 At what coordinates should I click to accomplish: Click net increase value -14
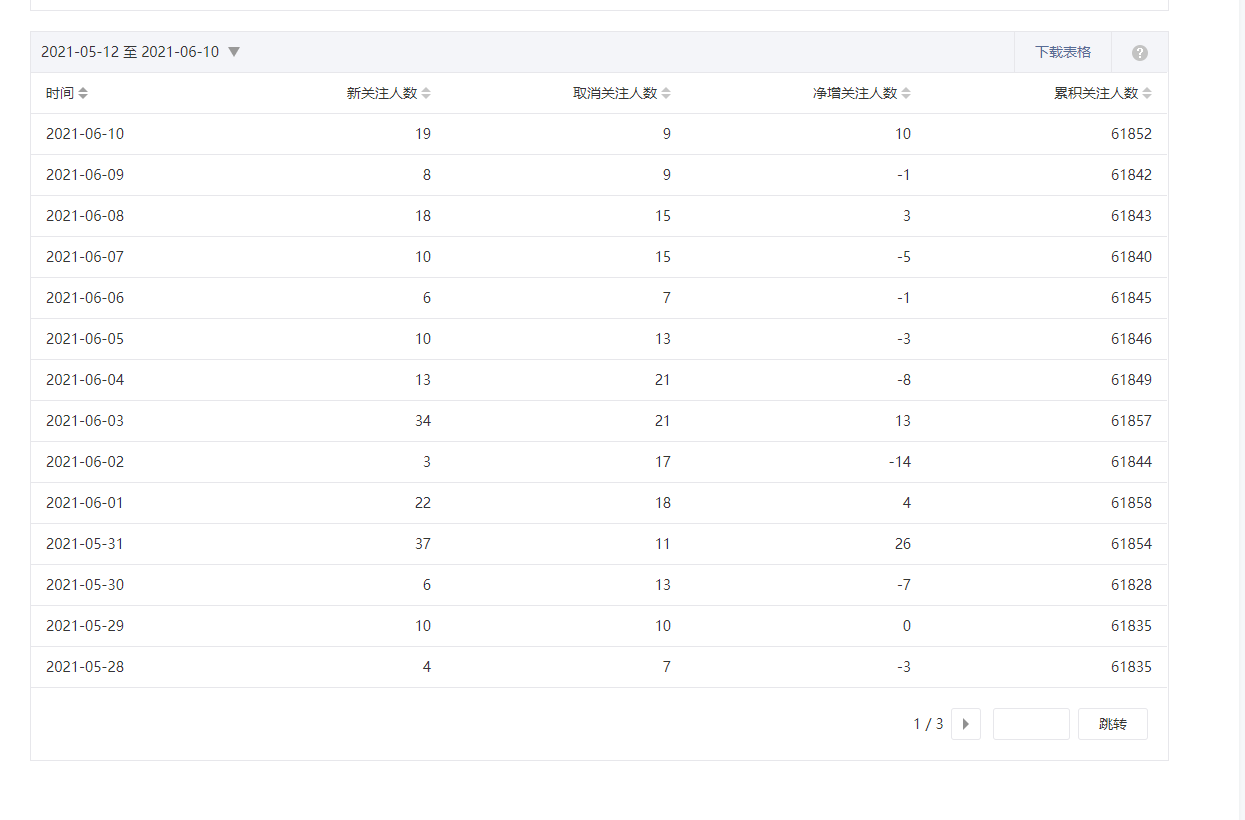898,462
